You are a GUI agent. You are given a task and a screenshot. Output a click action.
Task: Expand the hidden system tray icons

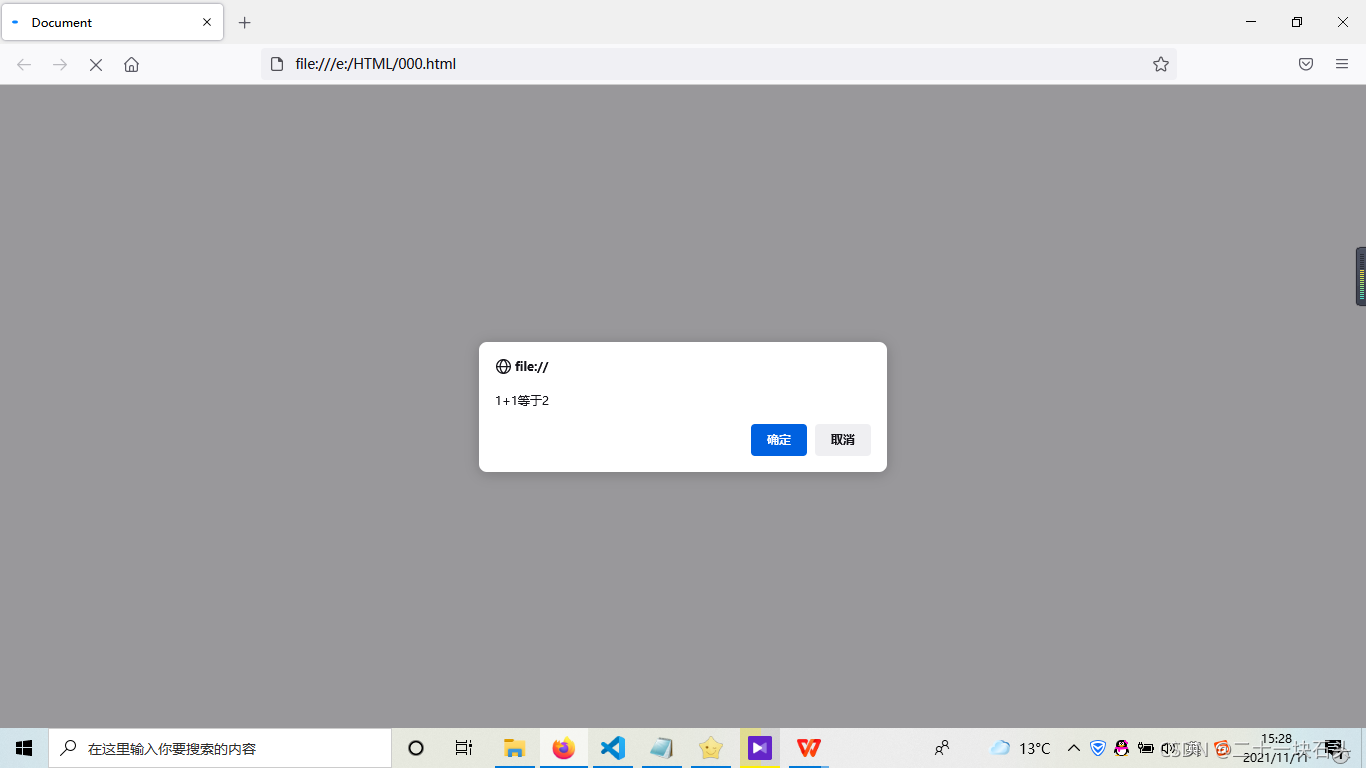click(x=1074, y=748)
